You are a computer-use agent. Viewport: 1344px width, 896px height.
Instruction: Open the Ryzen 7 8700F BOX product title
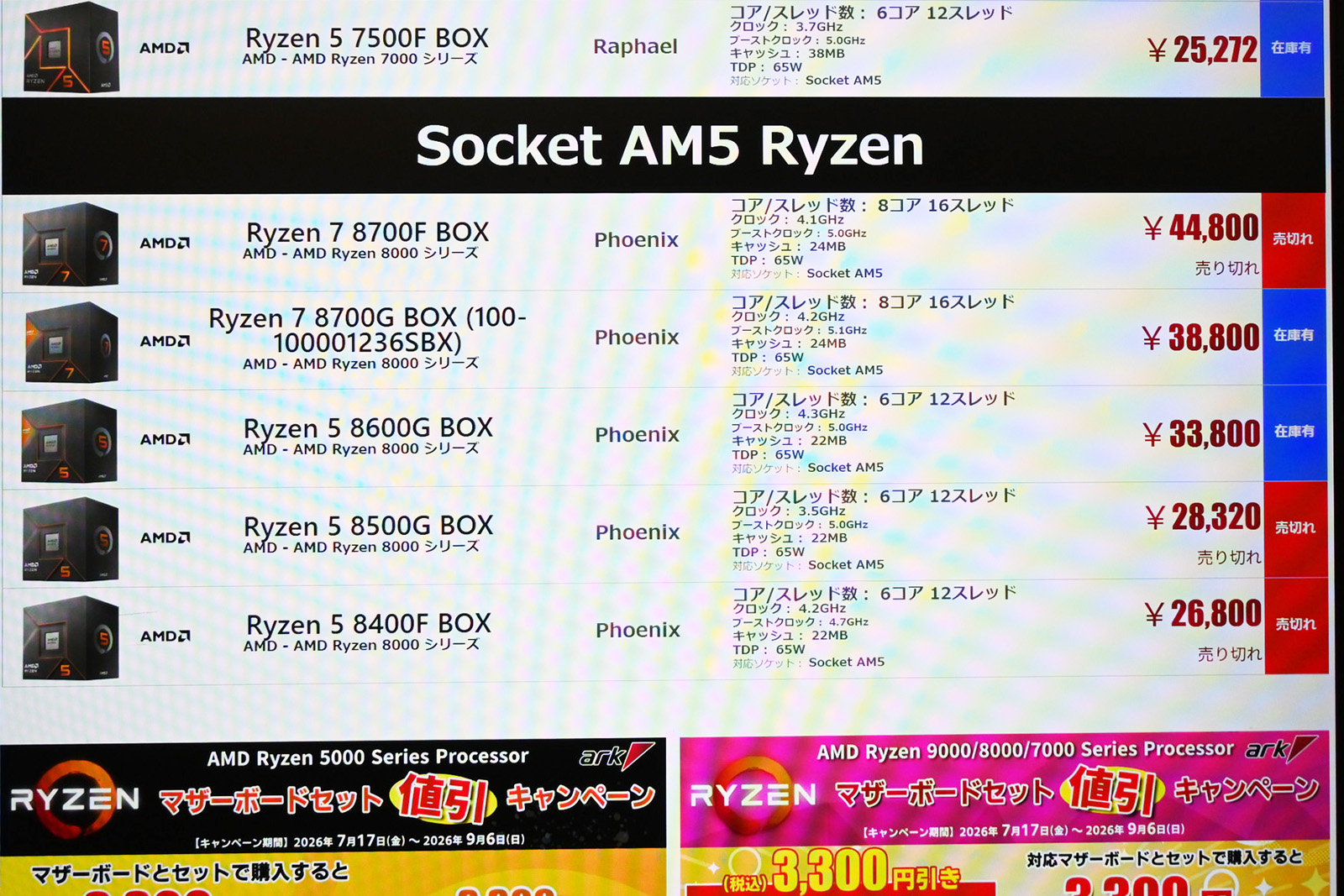coord(368,232)
